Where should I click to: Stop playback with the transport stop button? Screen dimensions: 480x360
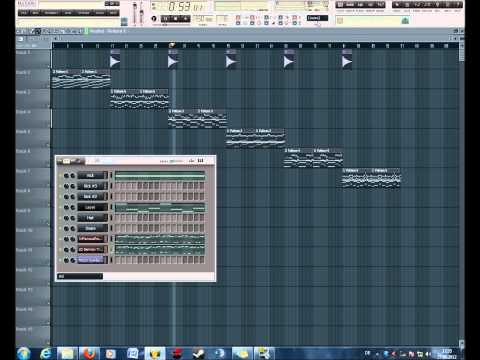(x=175, y=19)
